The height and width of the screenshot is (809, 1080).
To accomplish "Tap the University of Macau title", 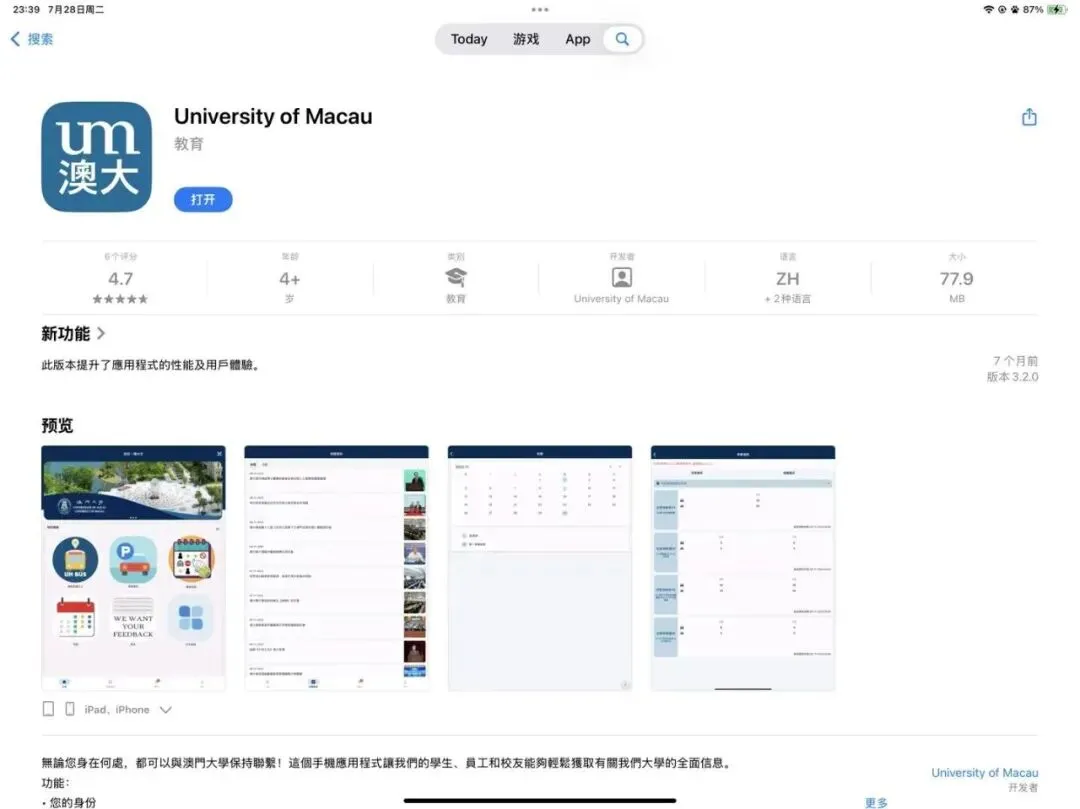I will pyautogui.click(x=273, y=116).
